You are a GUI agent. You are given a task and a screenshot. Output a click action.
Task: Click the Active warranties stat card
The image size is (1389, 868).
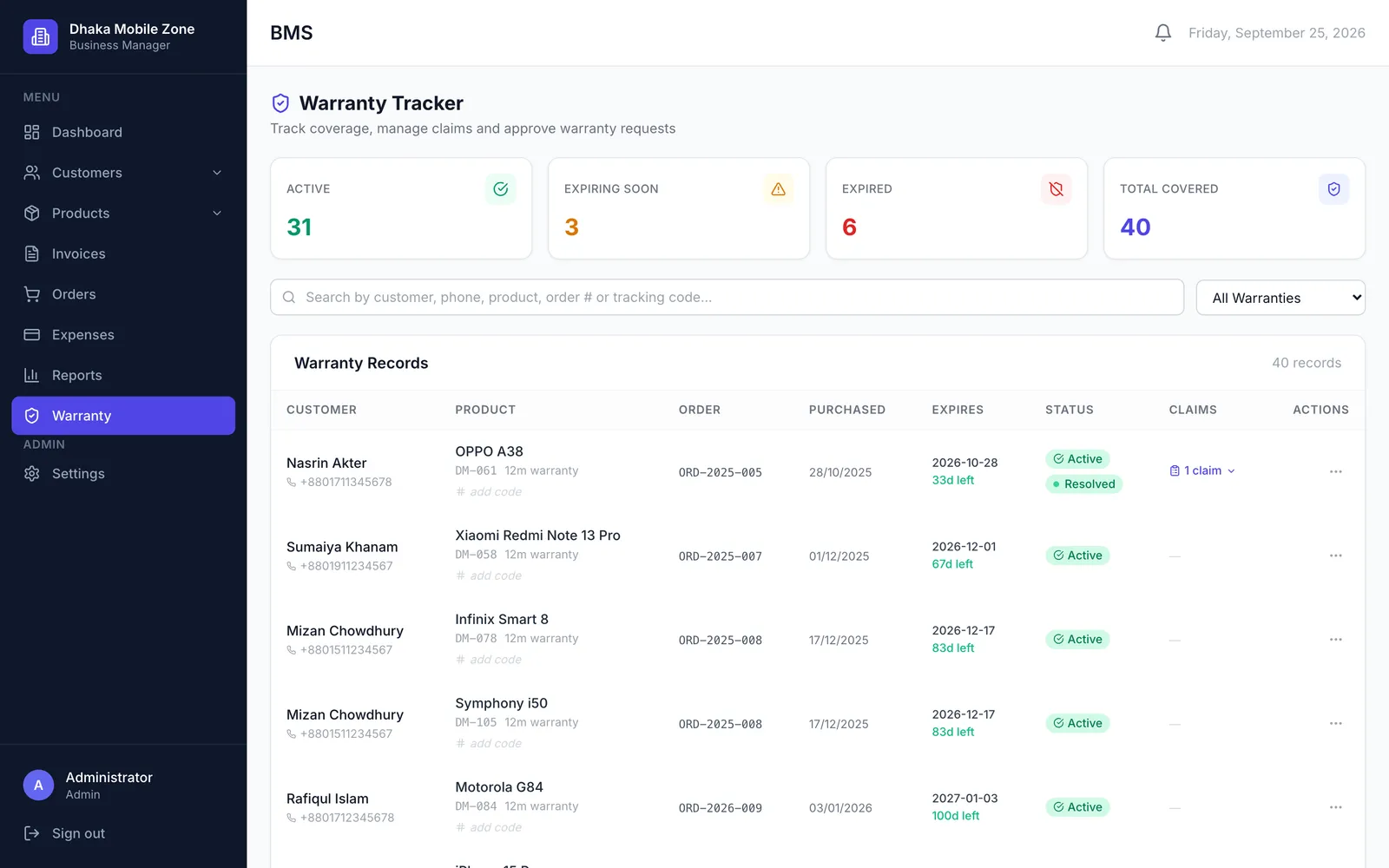pos(401,208)
